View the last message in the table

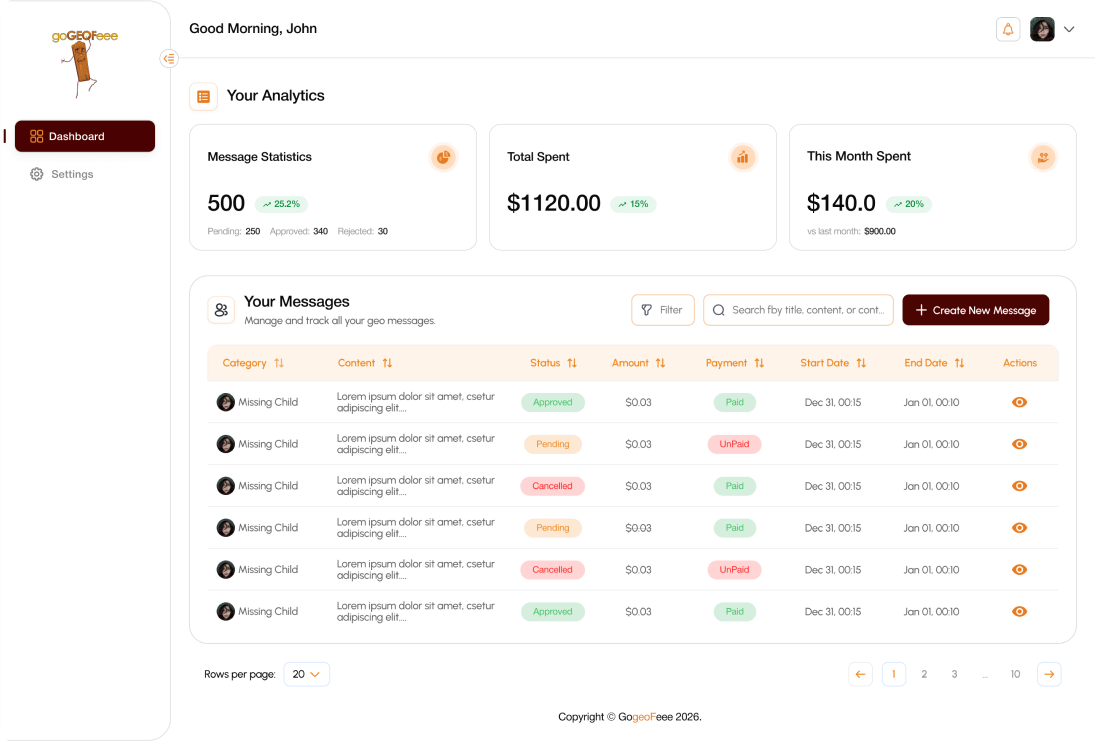tap(1019, 611)
